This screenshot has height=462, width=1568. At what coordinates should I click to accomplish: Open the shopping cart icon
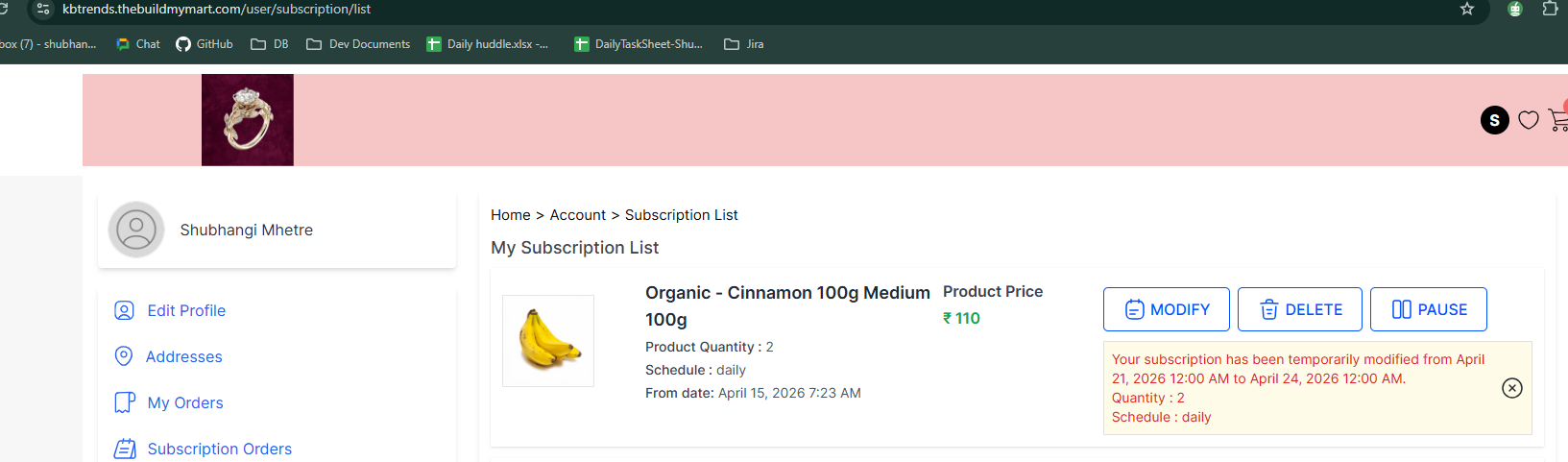1558,120
